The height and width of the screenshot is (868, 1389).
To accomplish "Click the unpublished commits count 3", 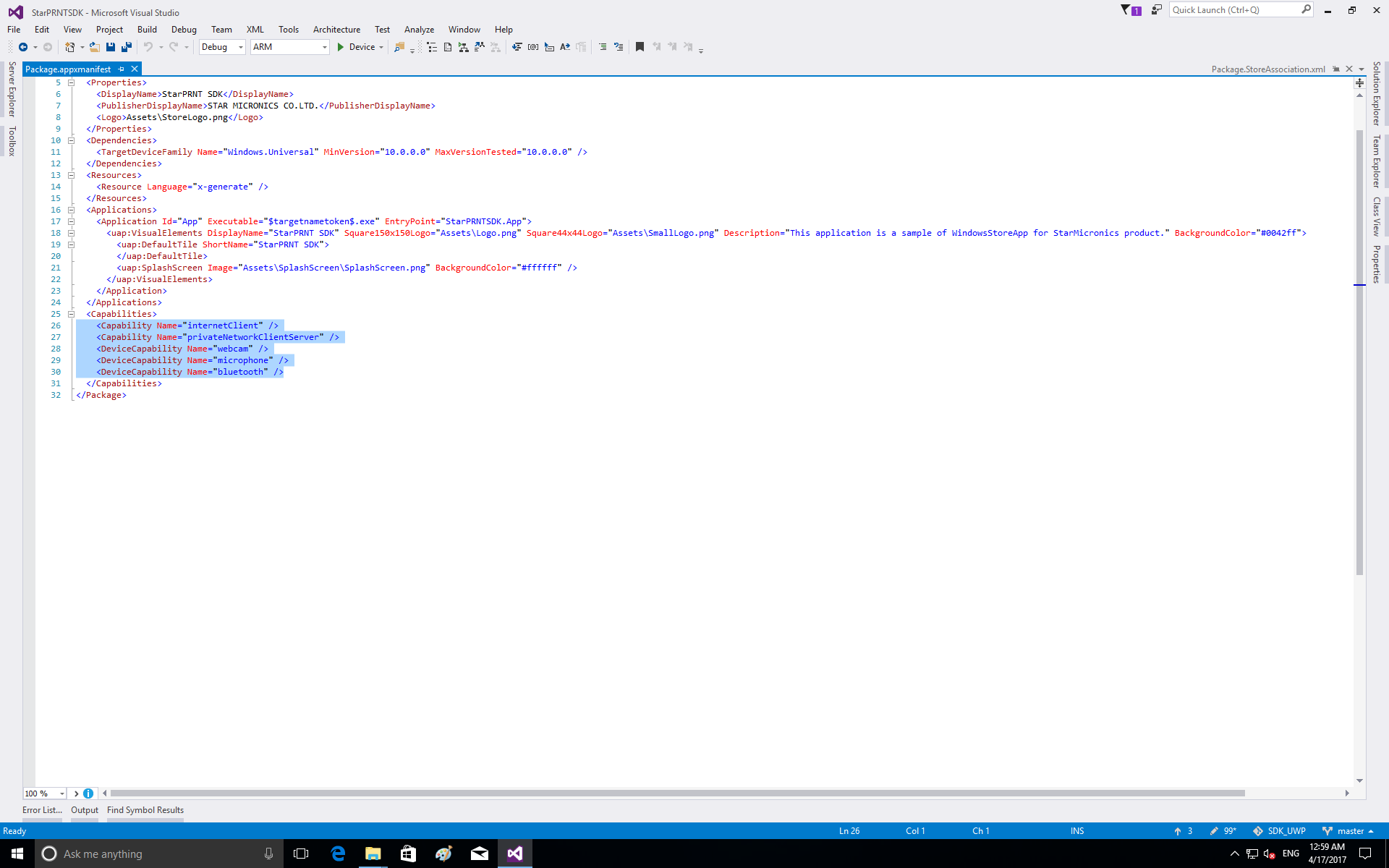I will (x=1183, y=831).
